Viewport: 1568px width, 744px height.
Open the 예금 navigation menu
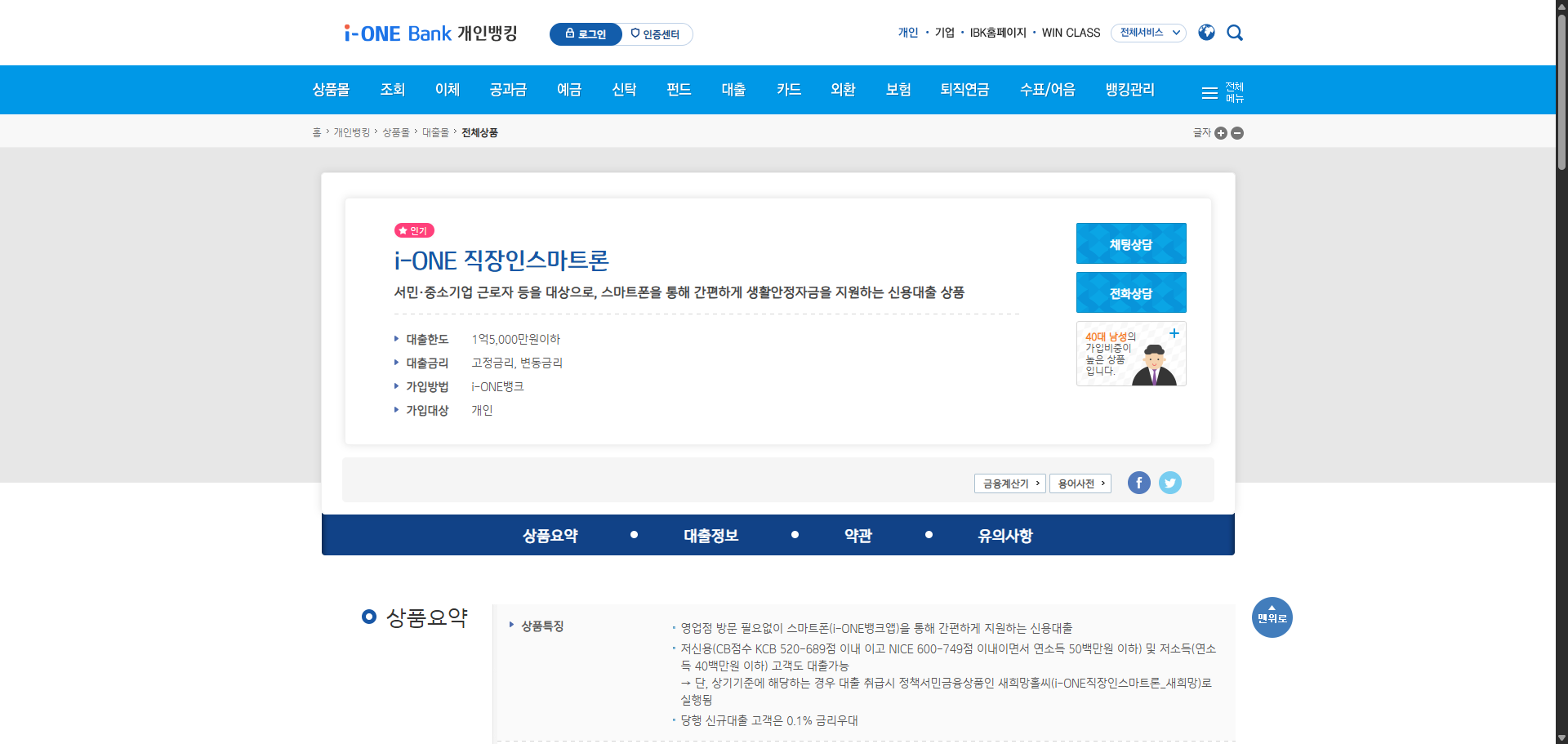click(569, 90)
